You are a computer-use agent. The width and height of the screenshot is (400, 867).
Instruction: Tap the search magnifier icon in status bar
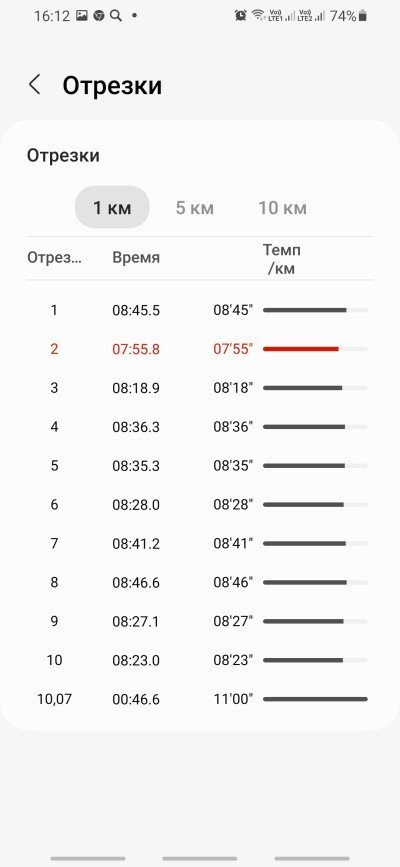coord(116,16)
